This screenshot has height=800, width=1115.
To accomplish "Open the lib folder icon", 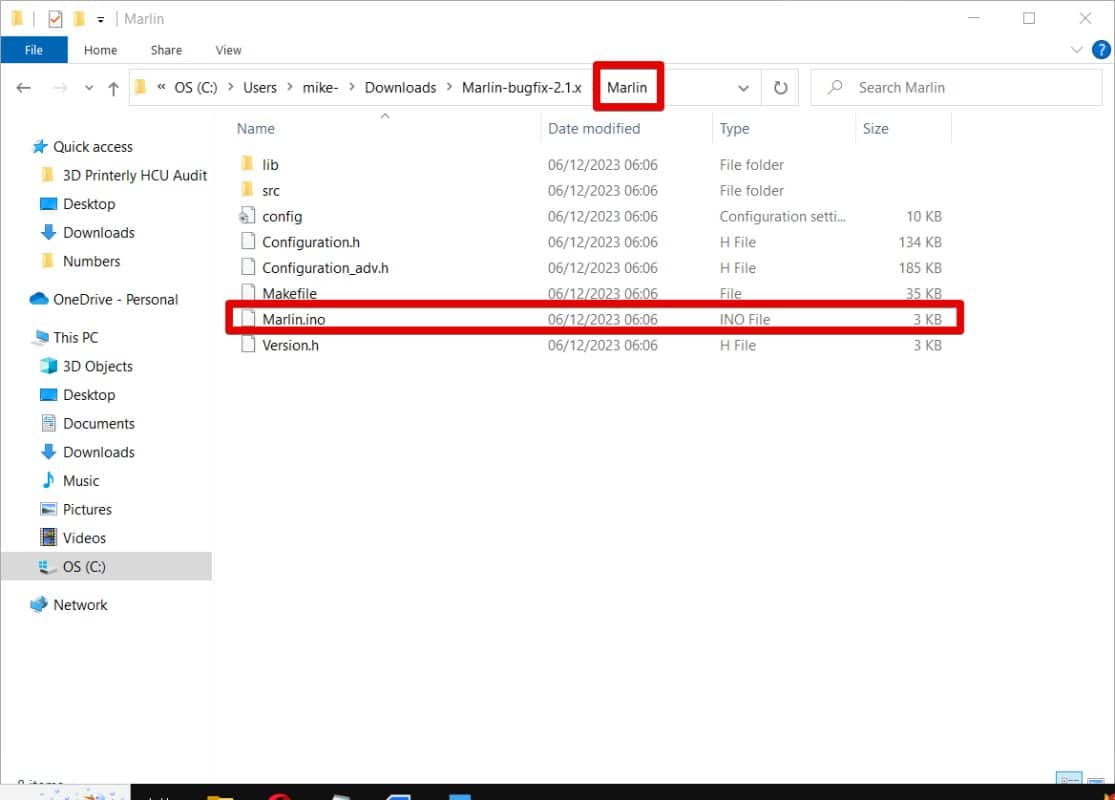I will click(248, 164).
